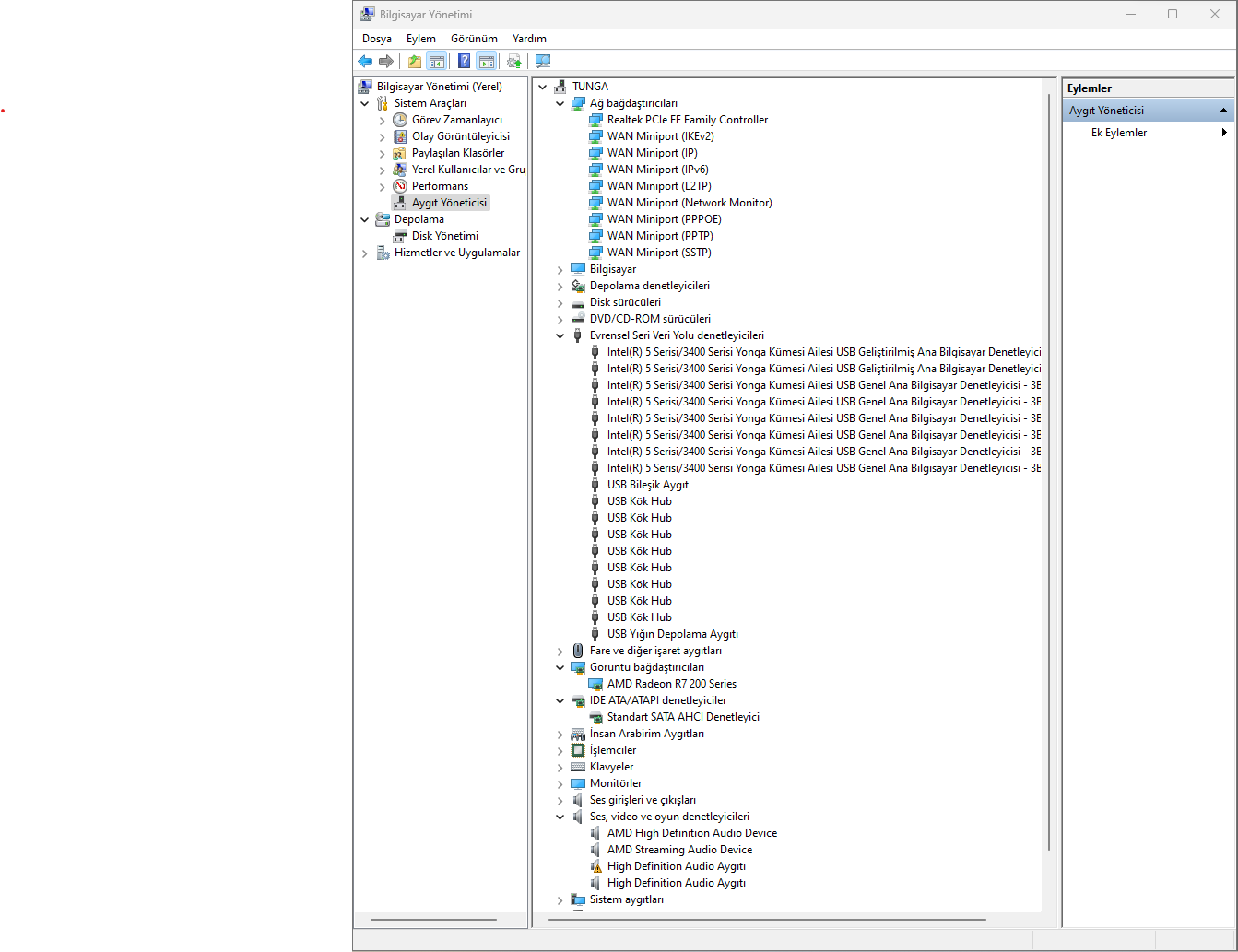Select WAN Miniport (SSTP)

[x=659, y=253]
